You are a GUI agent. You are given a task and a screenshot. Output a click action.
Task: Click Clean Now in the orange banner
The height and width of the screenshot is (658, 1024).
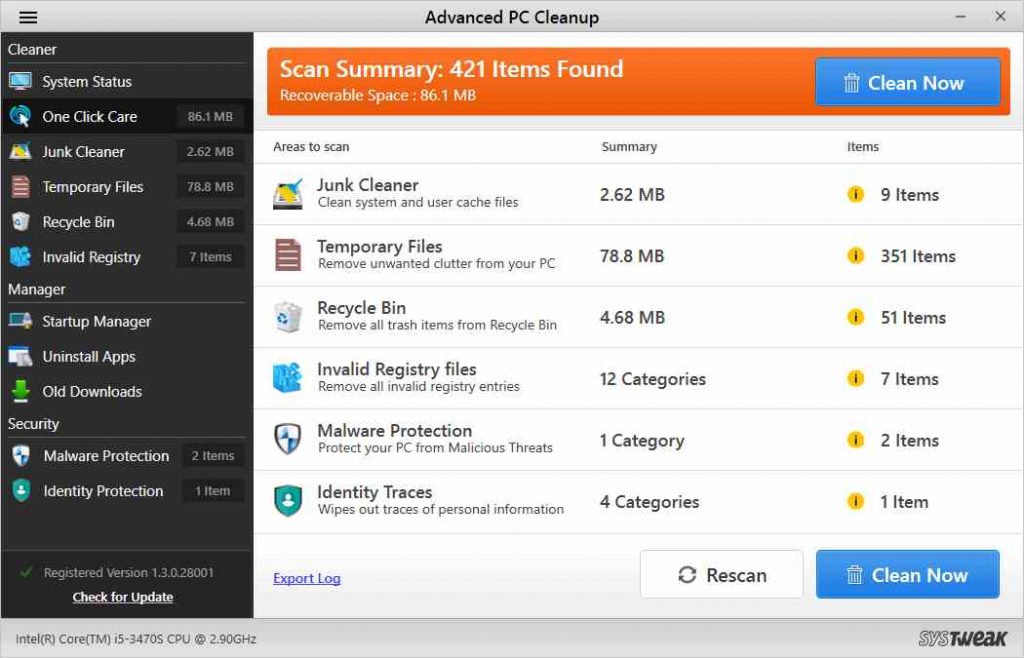click(907, 82)
